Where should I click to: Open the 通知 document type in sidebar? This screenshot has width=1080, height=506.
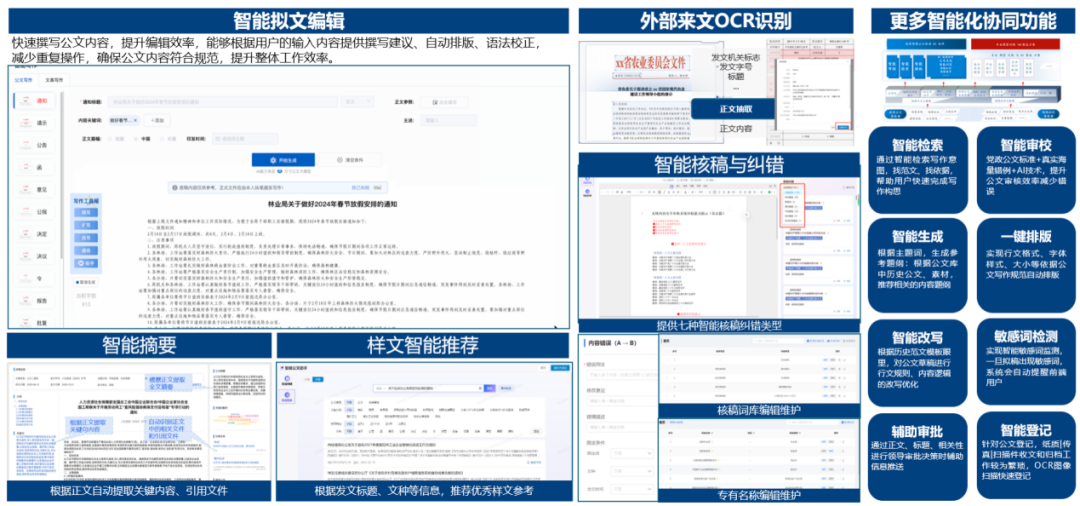coord(35,101)
